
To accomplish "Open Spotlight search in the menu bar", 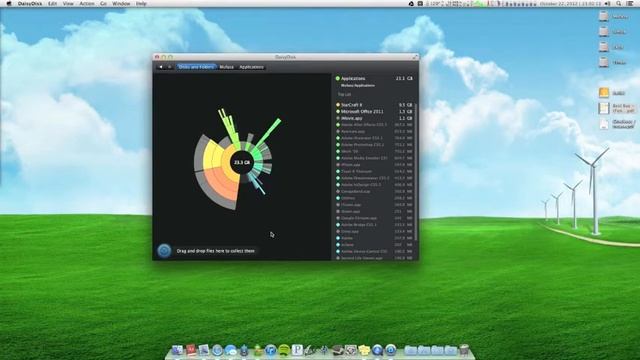I will point(619,4).
